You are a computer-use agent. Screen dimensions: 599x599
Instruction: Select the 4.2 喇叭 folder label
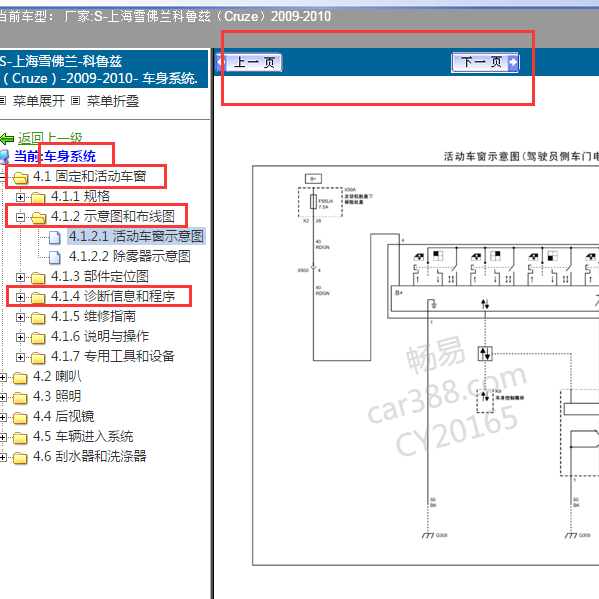pyautogui.click(x=57, y=376)
